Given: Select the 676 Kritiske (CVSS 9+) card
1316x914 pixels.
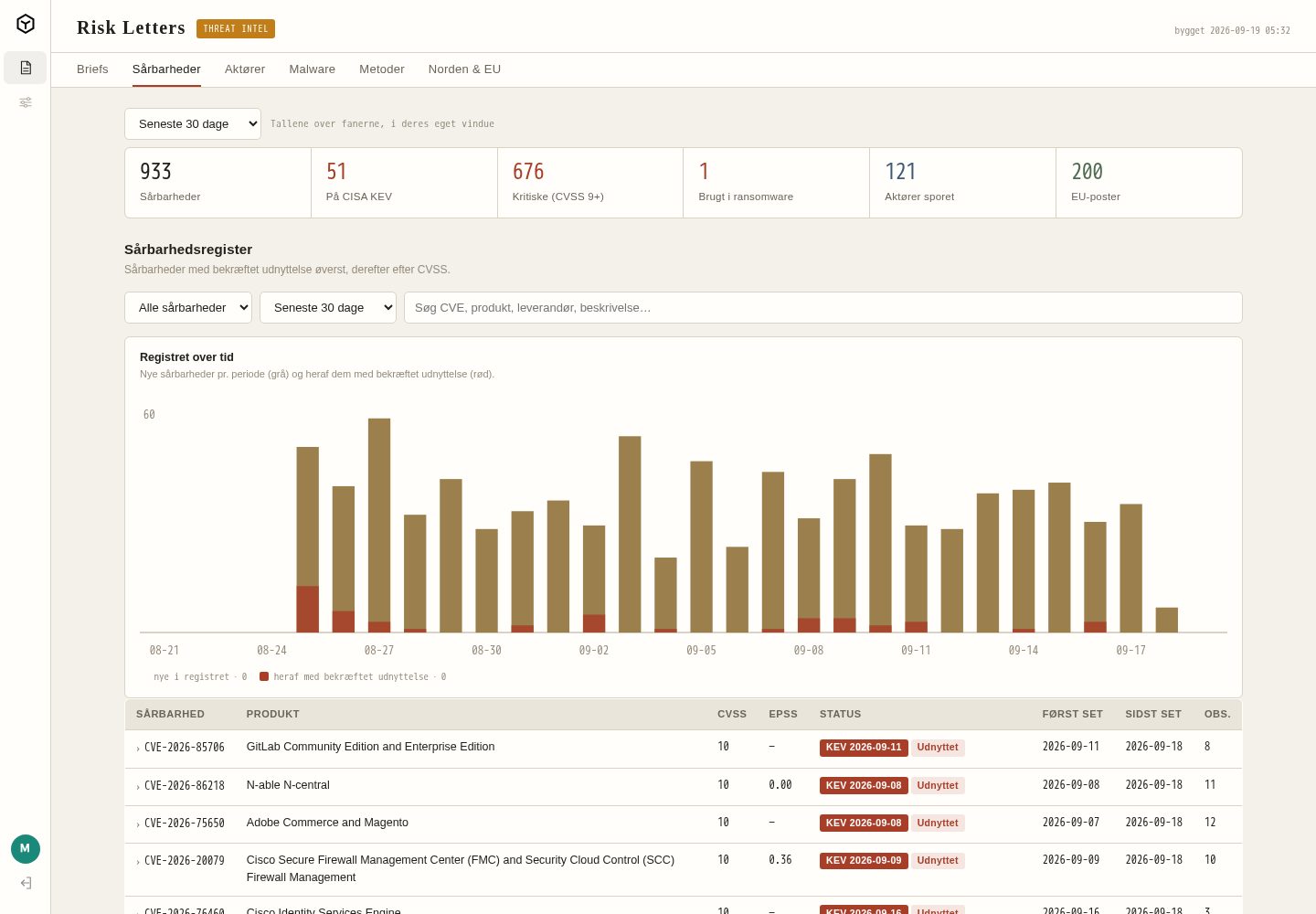Looking at the screenshot, I should pyautogui.click(x=590, y=183).
